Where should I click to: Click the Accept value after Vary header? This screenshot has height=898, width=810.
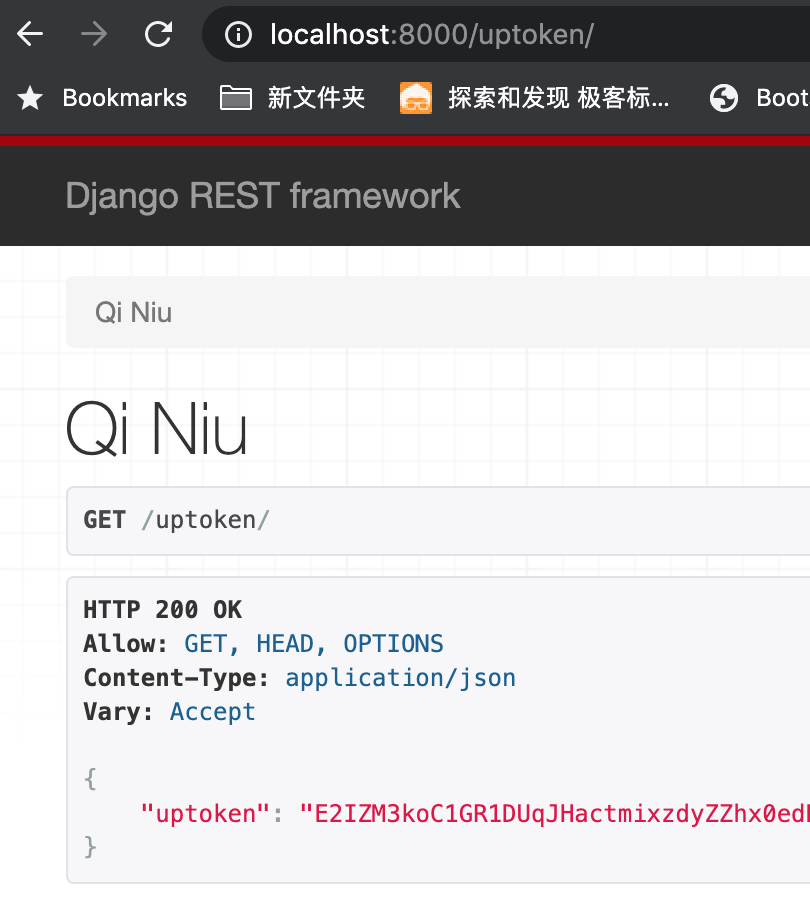point(212,711)
